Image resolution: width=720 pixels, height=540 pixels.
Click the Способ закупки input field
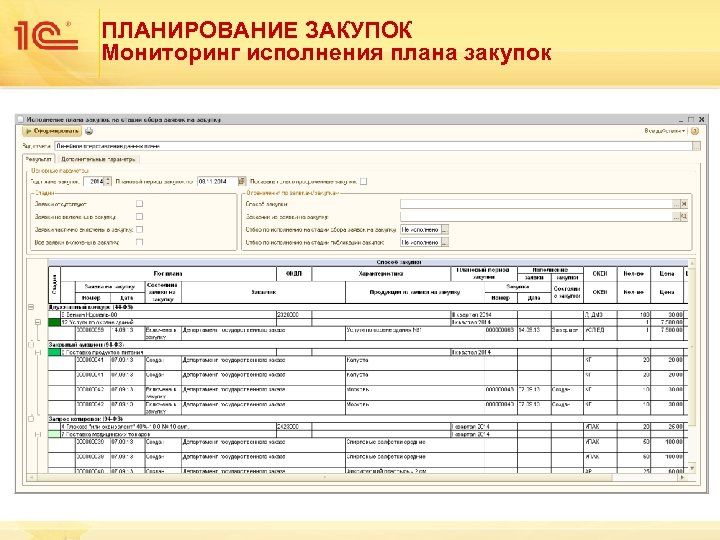click(x=536, y=203)
